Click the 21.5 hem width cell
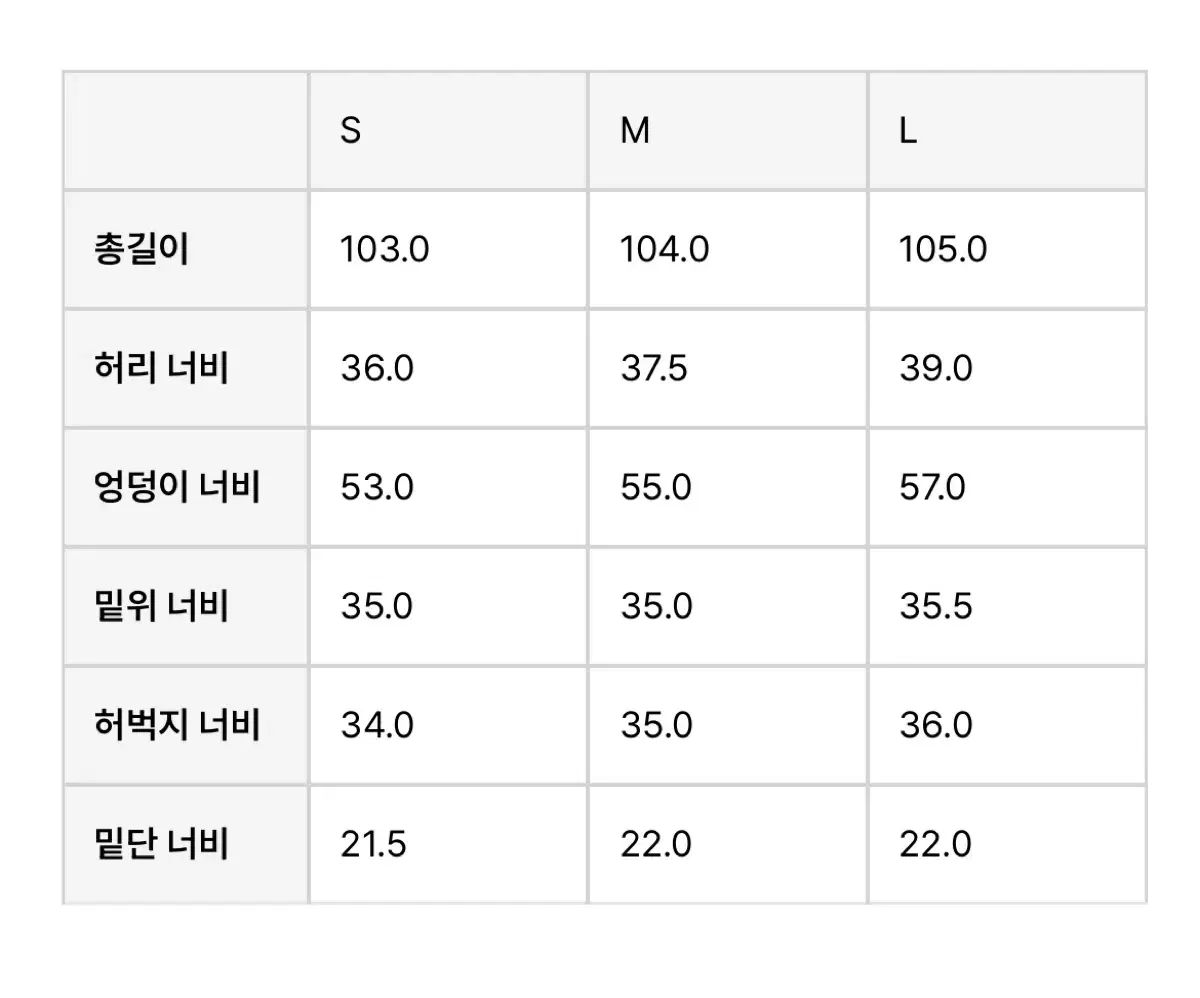Viewport: 1200px width, 998px height. tap(448, 844)
